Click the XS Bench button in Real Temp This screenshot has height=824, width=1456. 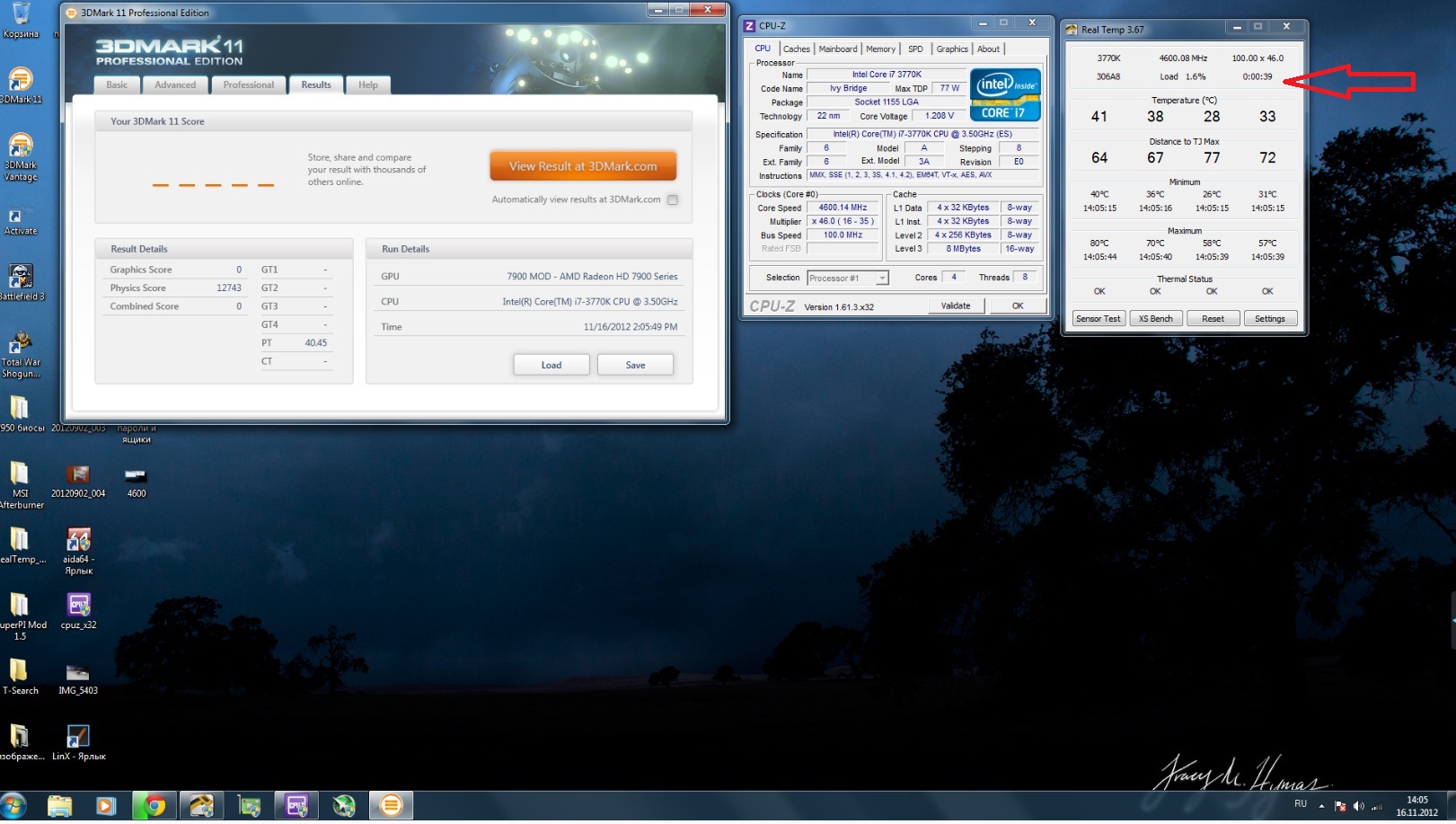pos(1155,319)
